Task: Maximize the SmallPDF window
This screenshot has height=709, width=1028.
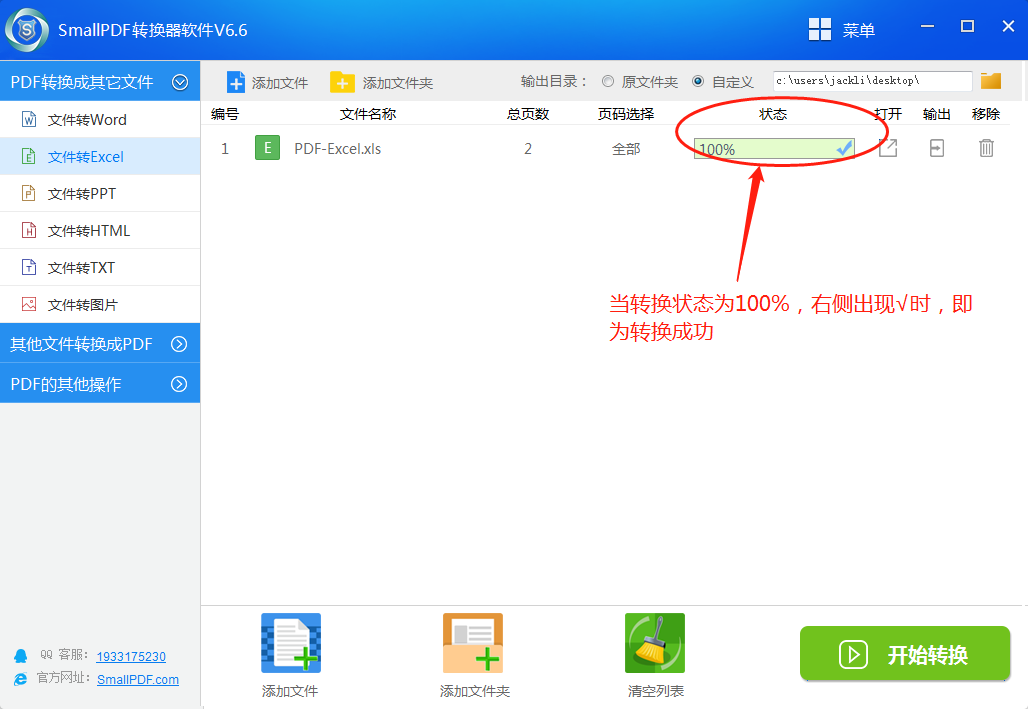Action: tap(967, 26)
